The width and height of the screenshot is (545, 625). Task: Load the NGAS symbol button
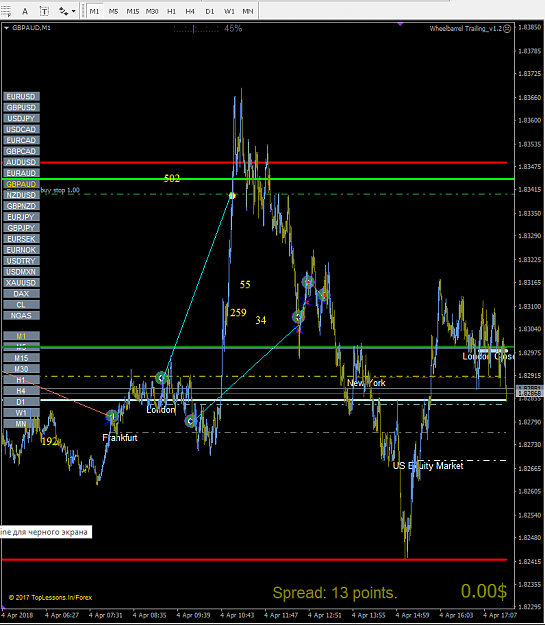[21, 316]
